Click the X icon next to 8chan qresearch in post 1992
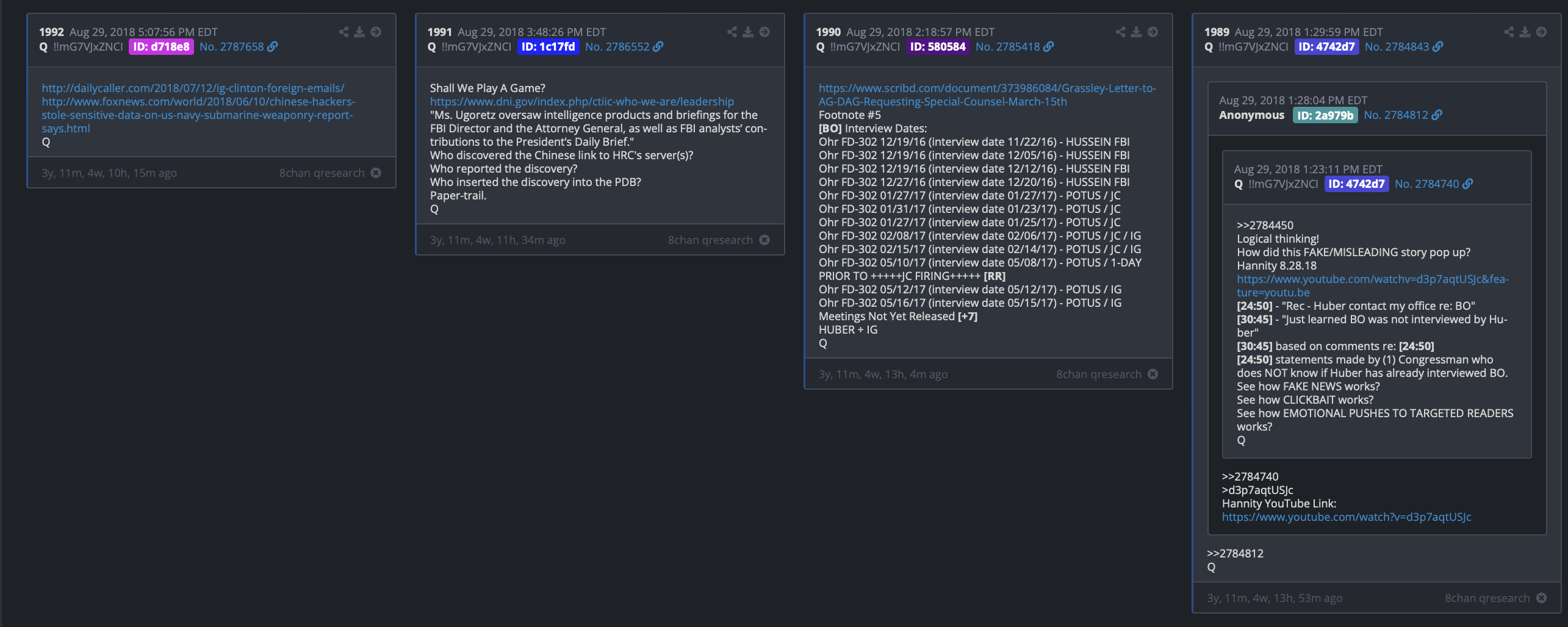 [376, 173]
